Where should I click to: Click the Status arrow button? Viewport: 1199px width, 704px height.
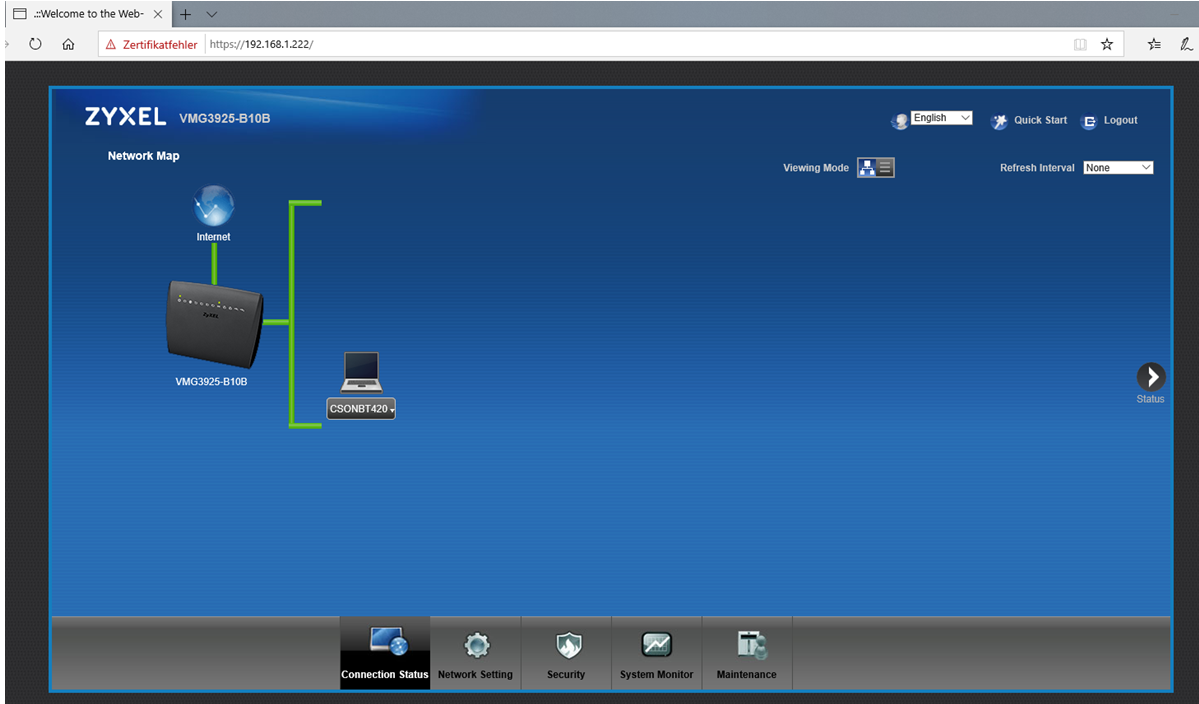click(x=1151, y=377)
